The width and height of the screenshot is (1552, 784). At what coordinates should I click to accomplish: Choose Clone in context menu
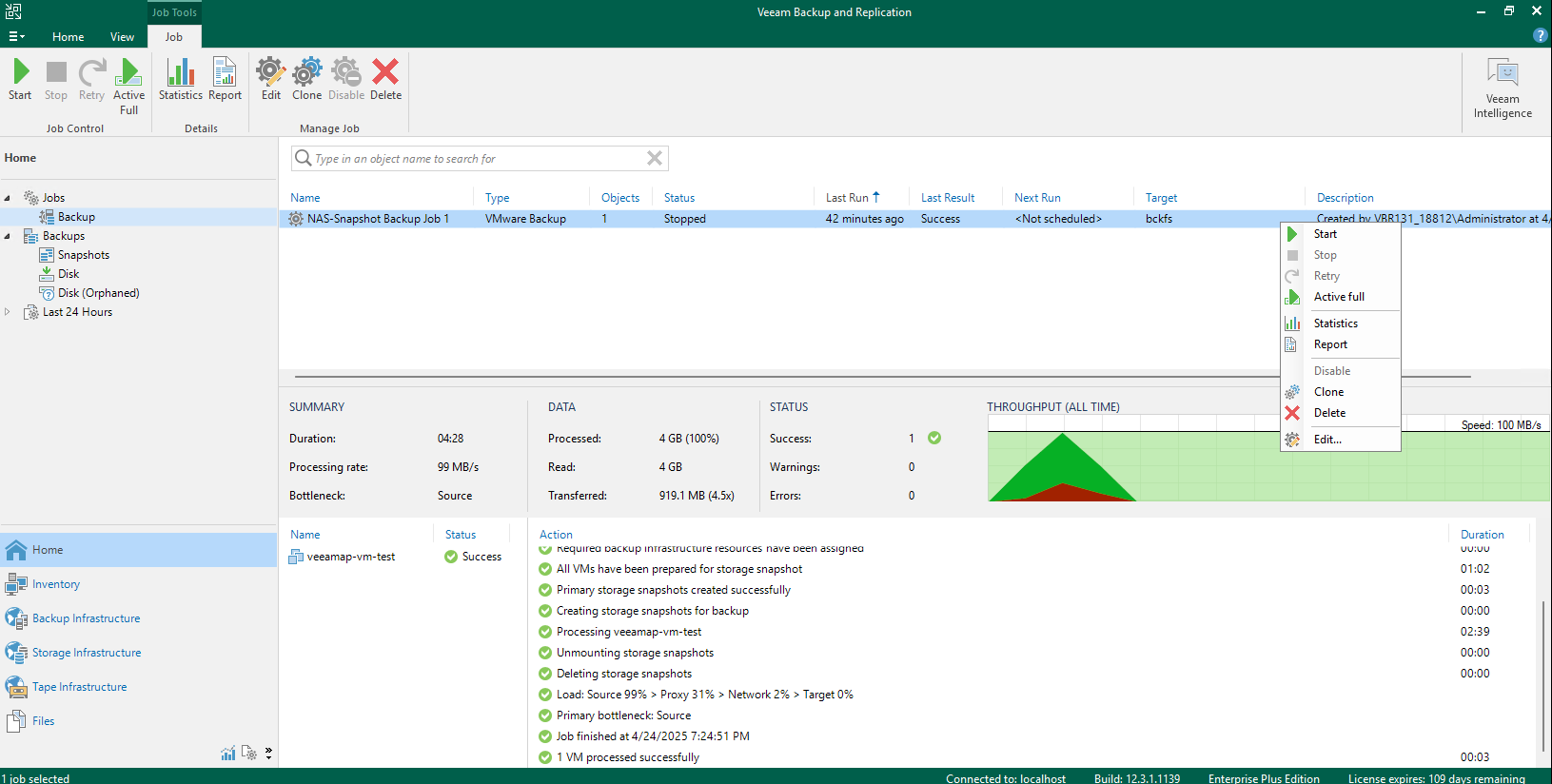pyautogui.click(x=1340, y=392)
